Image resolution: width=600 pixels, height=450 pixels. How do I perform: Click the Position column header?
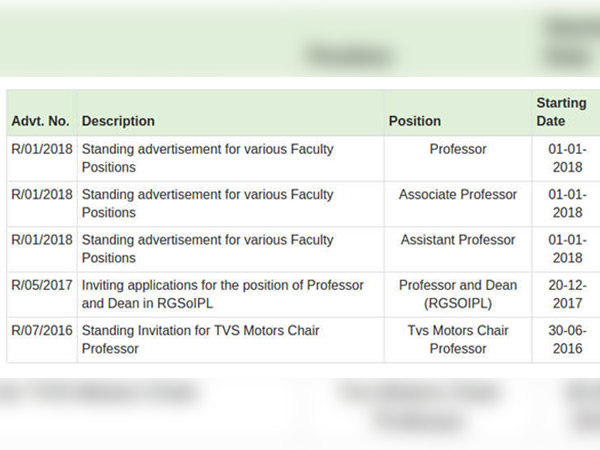tap(415, 121)
